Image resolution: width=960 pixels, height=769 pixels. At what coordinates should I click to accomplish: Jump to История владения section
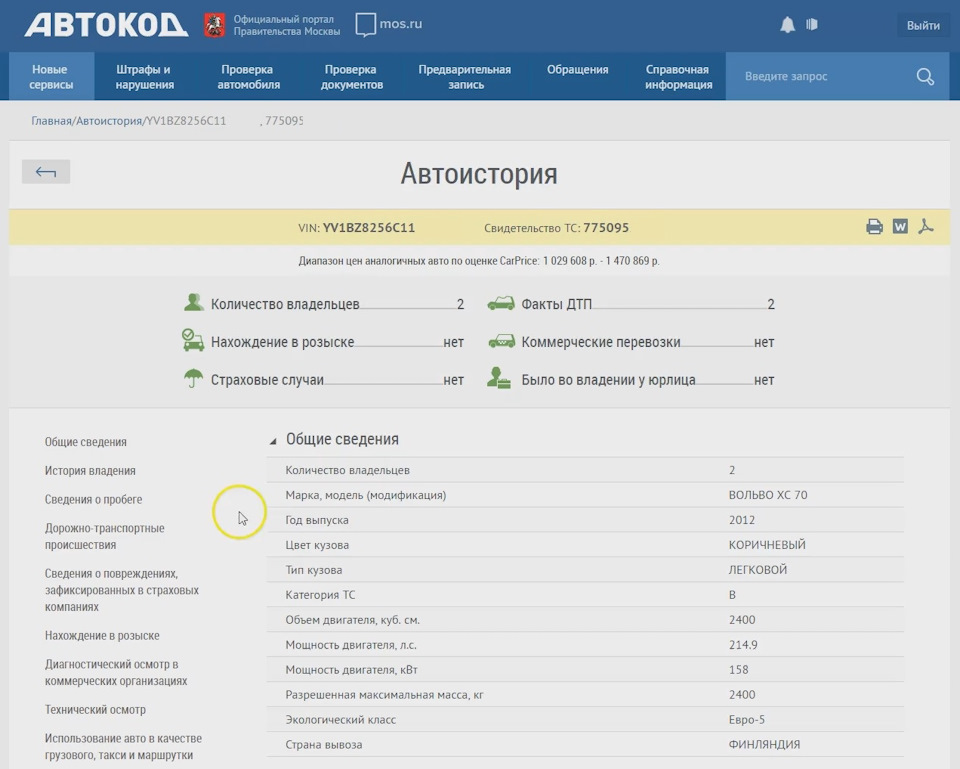(x=90, y=471)
